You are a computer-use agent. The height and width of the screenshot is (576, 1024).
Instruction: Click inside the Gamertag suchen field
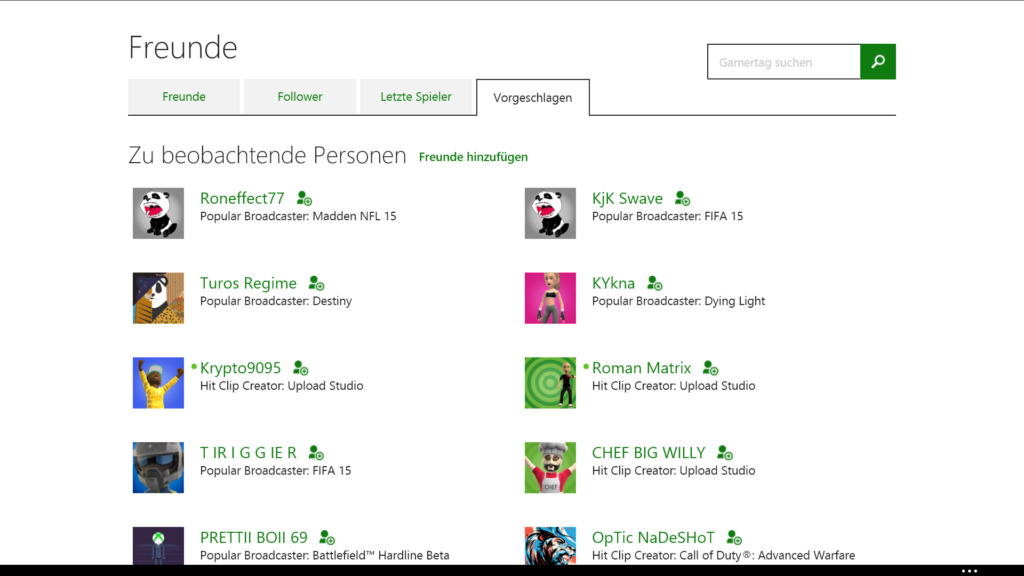[783, 61]
